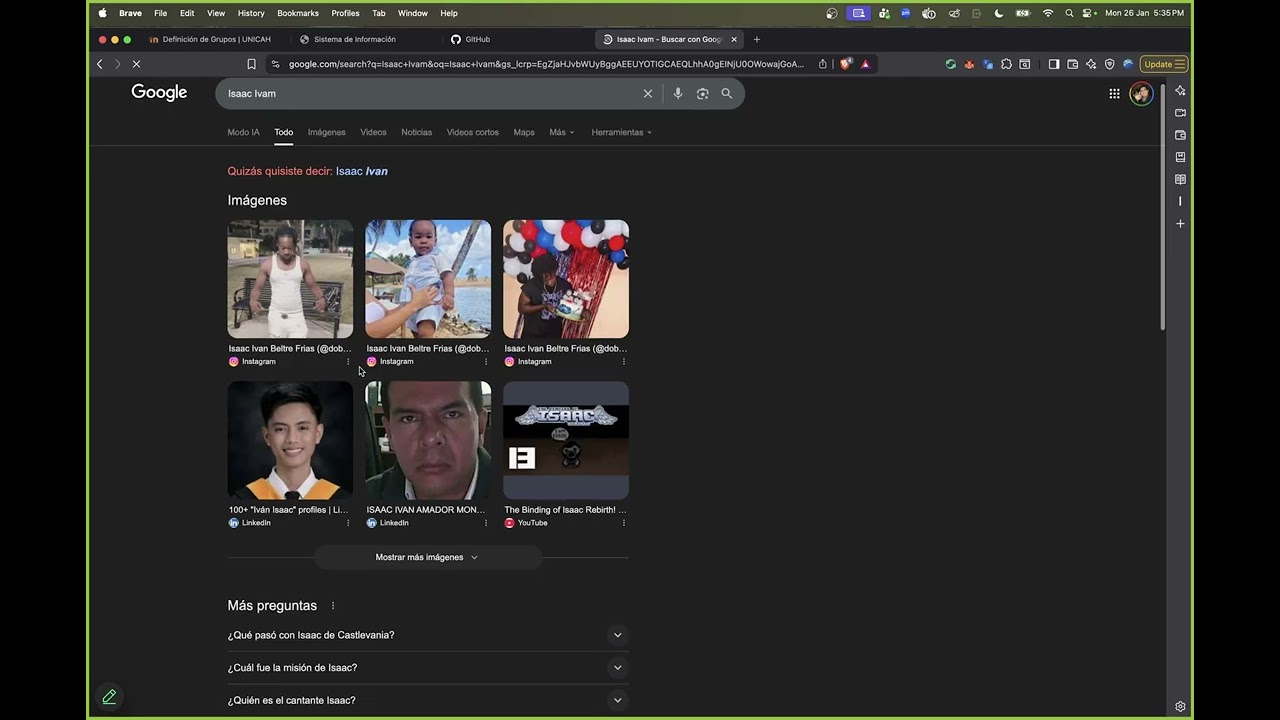Open the balloon party image thumbnail
Viewport: 1280px width, 720px height.
(x=566, y=279)
